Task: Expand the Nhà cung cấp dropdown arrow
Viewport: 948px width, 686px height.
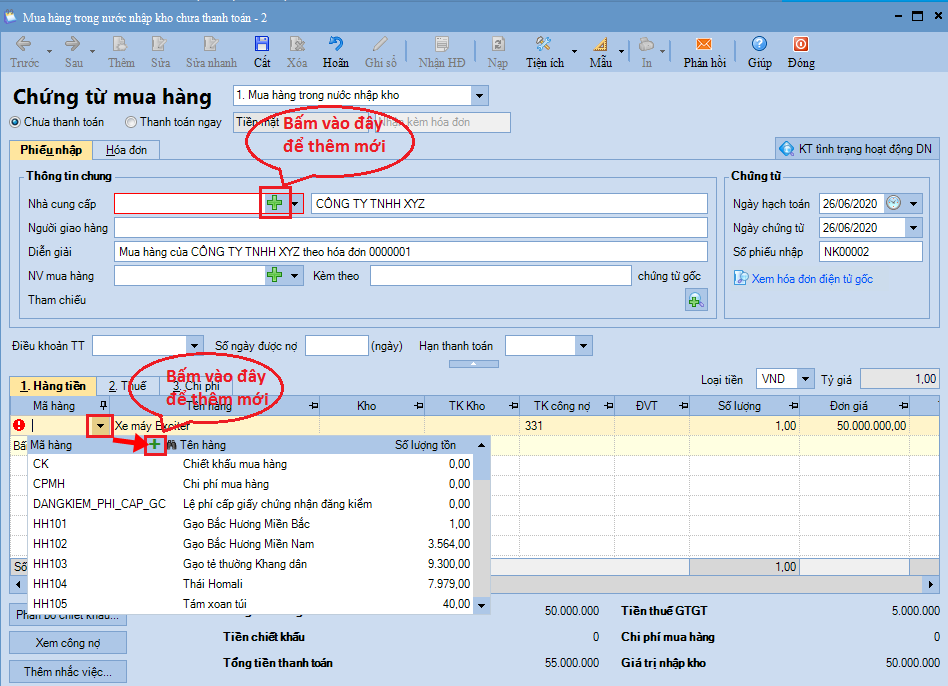Action: click(295, 204)
